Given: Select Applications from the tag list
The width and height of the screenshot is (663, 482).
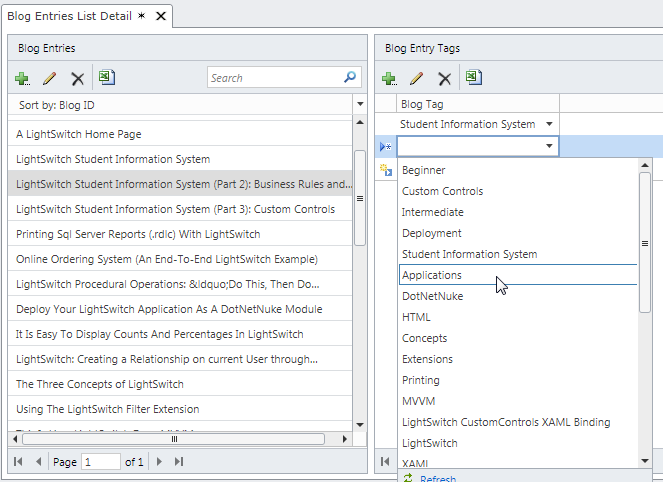Looking at the screenshot, I should (x=432, y=275).
